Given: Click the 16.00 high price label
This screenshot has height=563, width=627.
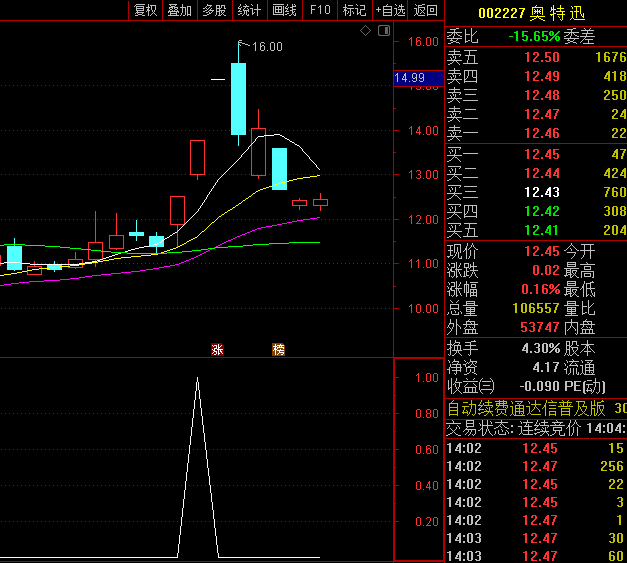Looking at the screenshot, I should [x=267, y=47].
